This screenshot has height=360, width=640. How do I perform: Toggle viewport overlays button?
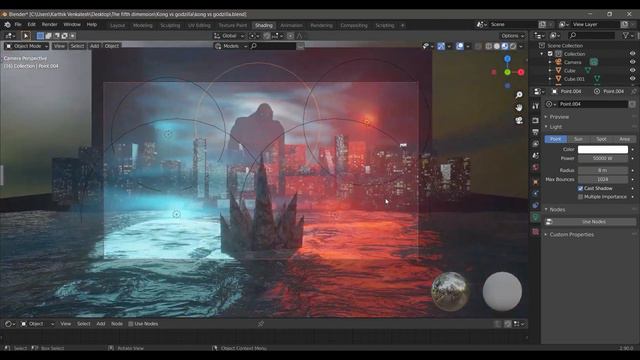[460, 46]
